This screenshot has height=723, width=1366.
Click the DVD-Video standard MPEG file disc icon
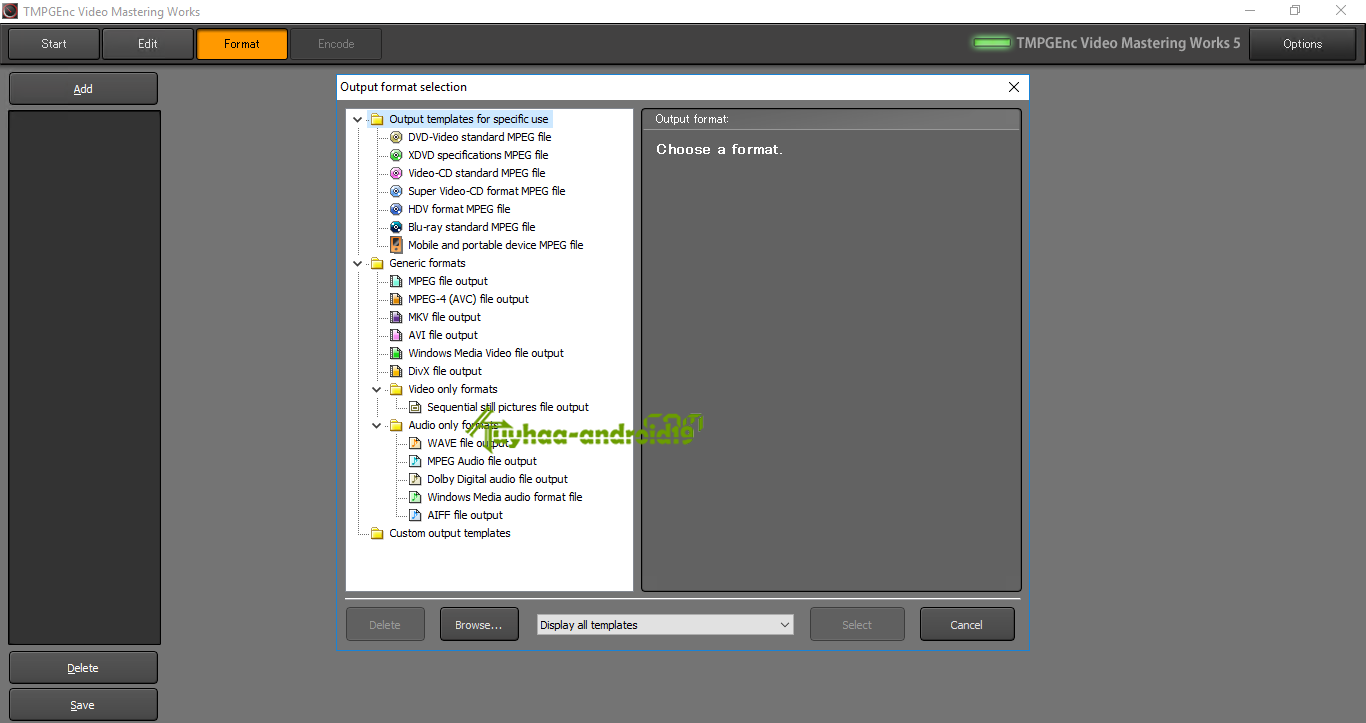click(x=396, y=137)
